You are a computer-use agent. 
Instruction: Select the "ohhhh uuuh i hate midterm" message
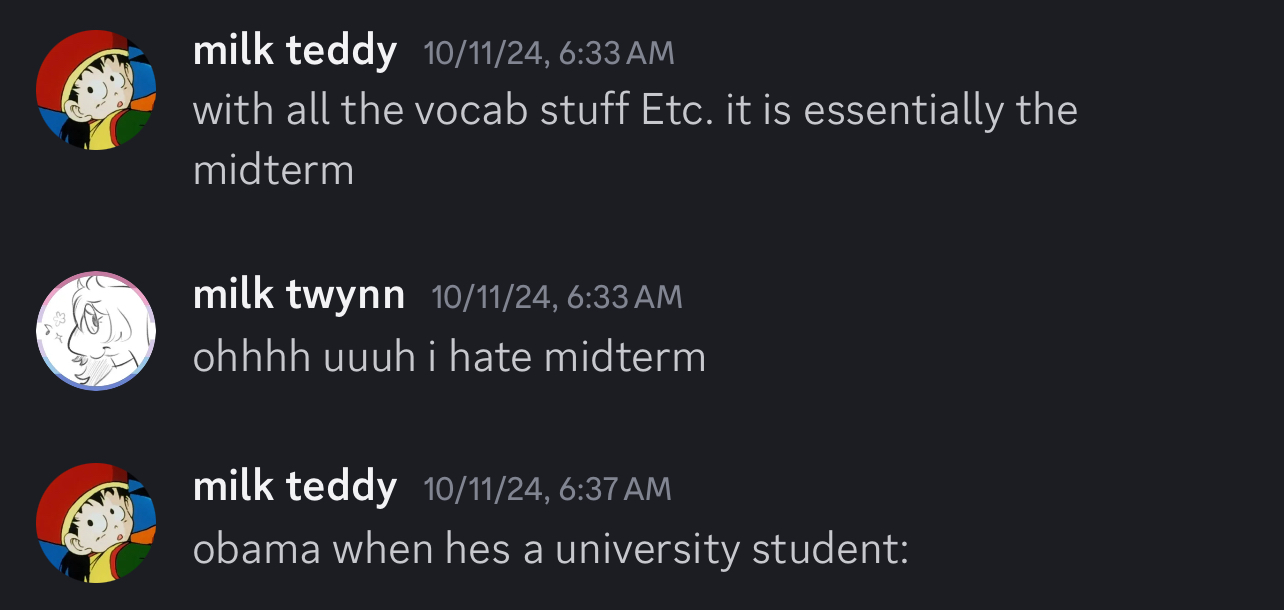pyautogui.click(x=449, y=357)
